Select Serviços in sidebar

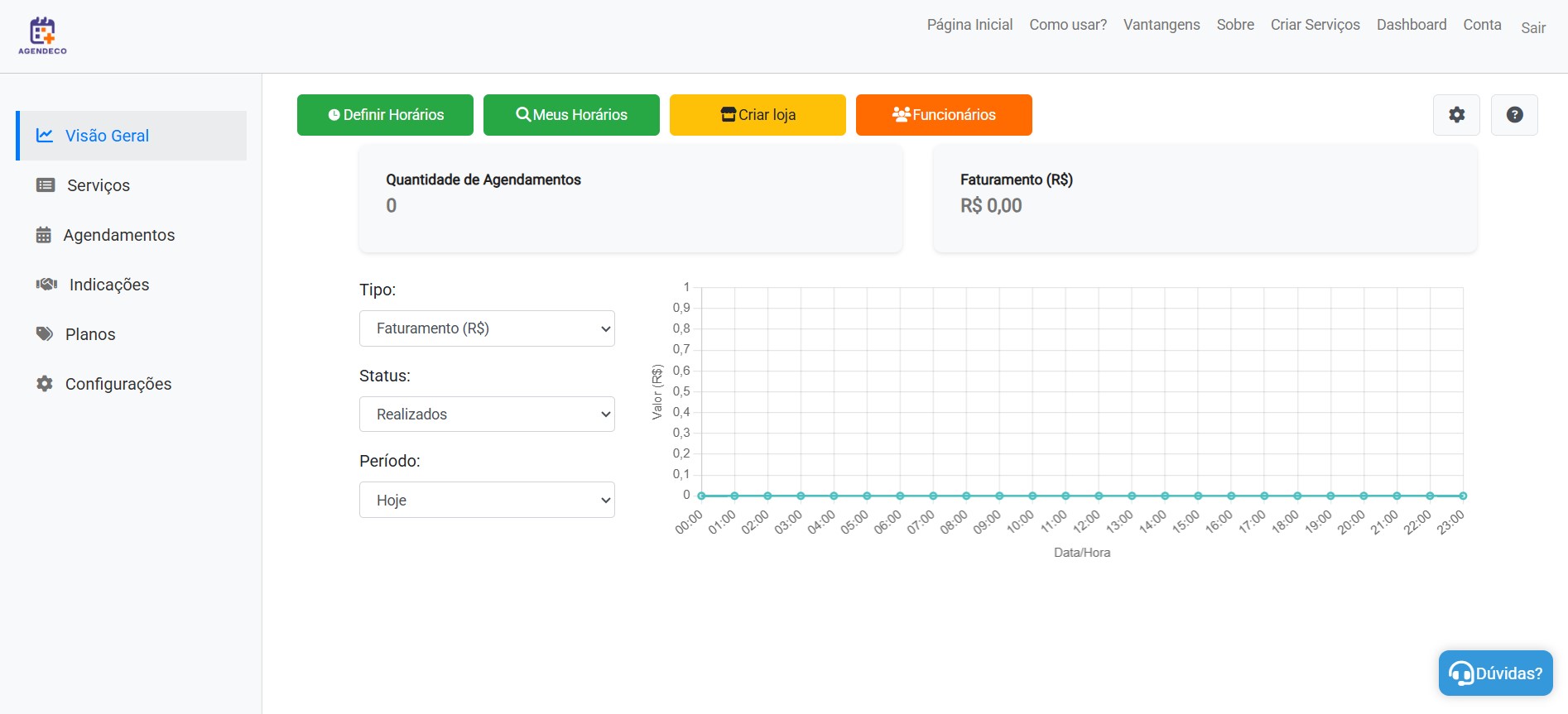click(132, 185)
